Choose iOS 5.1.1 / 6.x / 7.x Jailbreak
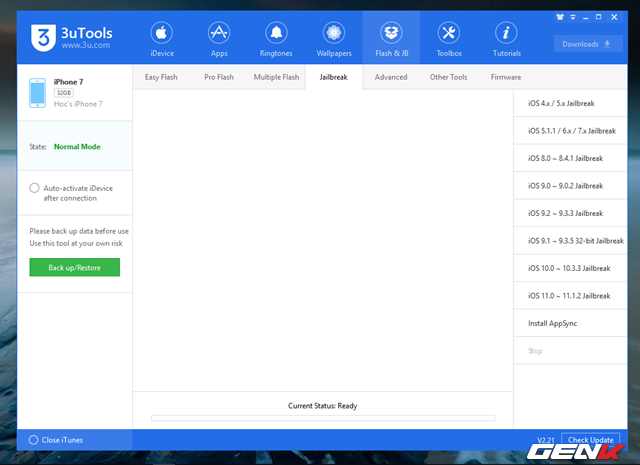This screenshot has height=465, width=640. 570,131
